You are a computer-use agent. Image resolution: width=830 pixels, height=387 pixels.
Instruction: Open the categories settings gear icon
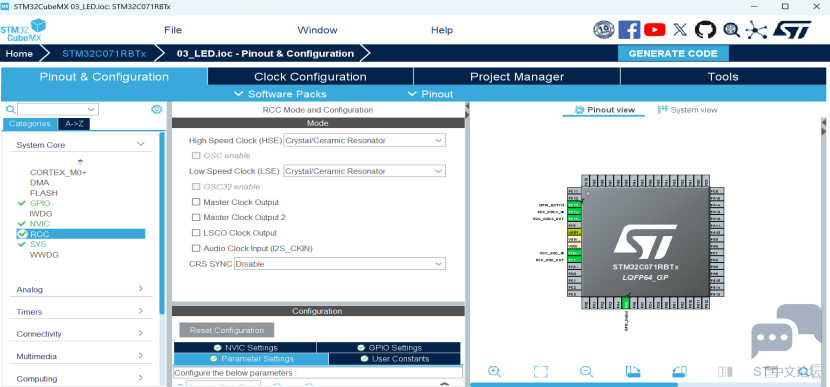tap(156, 110)
